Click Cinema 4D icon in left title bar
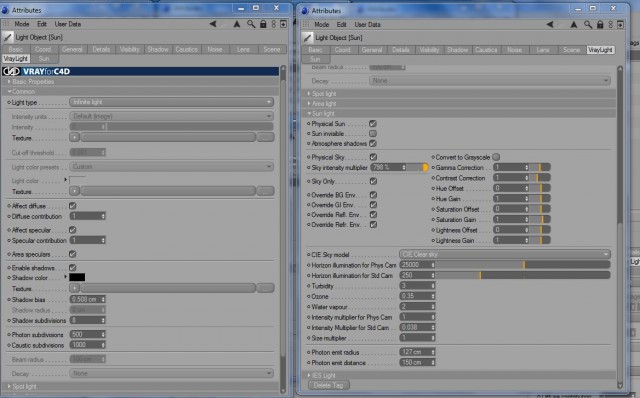This screenshot has height=398, width=640. [x=5, y=9]
